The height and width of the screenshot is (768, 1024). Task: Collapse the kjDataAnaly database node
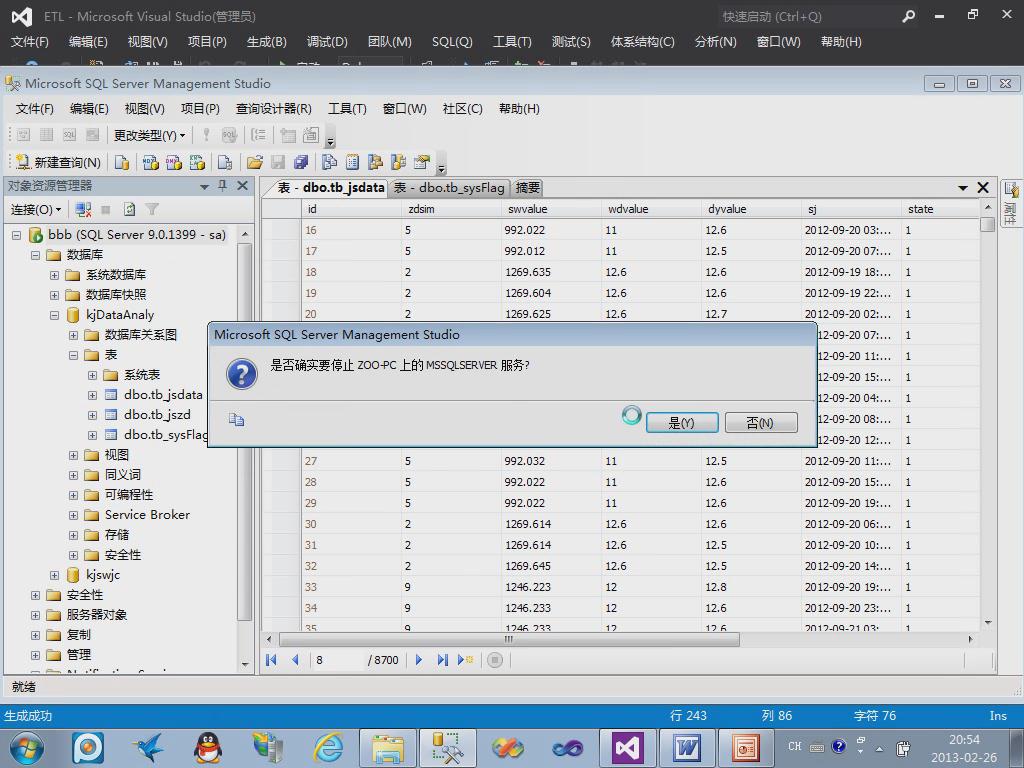pos(54,315)
